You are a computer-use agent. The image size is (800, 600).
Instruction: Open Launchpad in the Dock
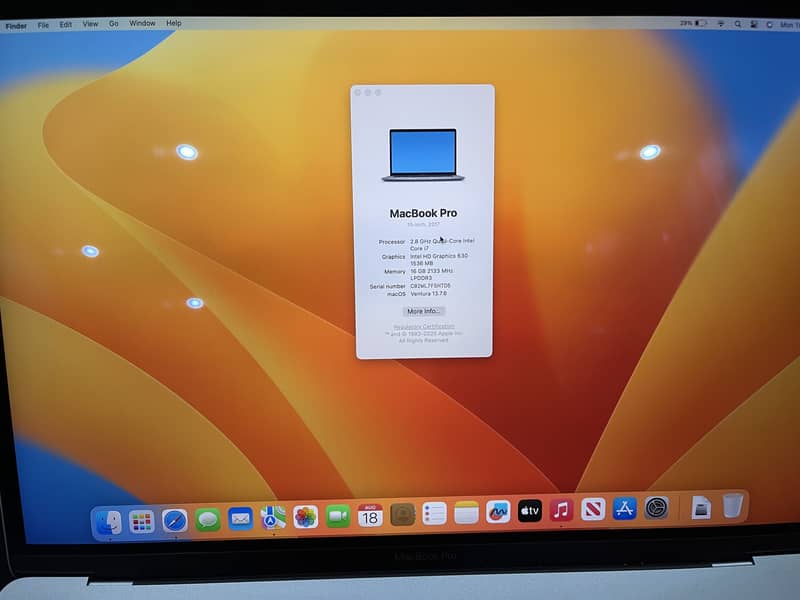pos(141,521)
